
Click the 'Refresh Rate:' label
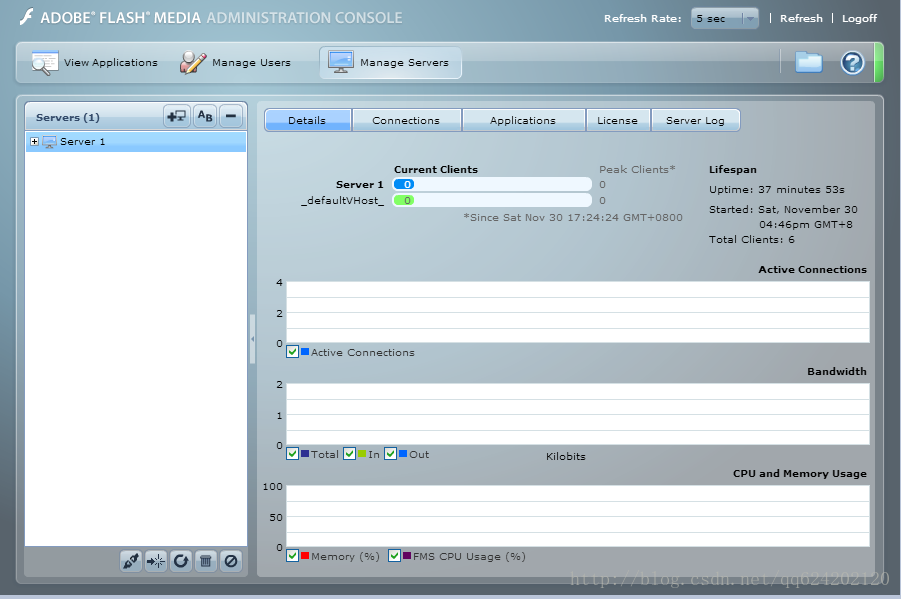click(x=642, y=18)
